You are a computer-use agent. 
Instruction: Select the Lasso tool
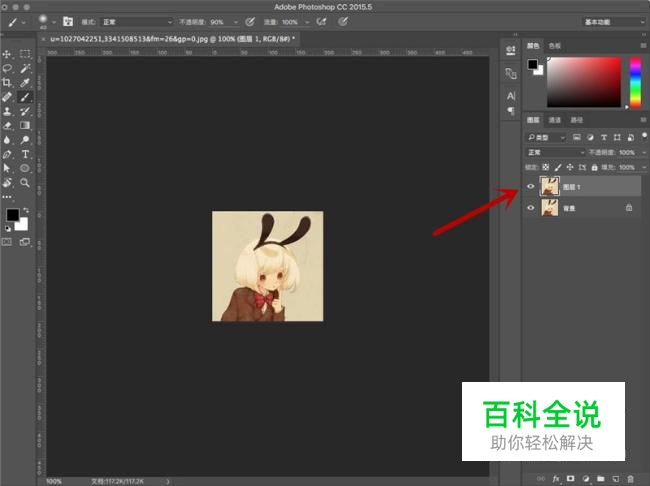pos(8,68)
